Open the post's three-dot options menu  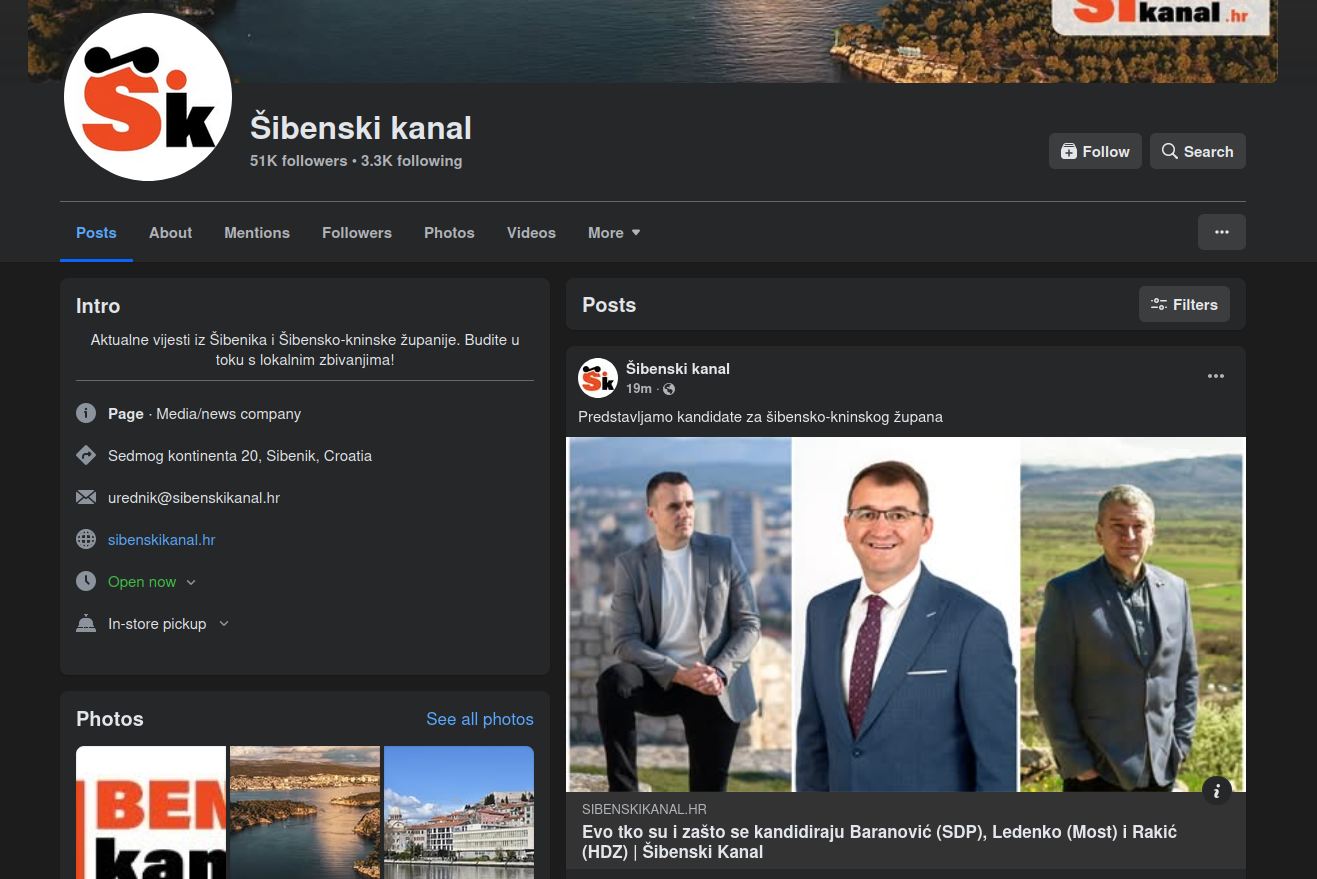point(1215,377)
